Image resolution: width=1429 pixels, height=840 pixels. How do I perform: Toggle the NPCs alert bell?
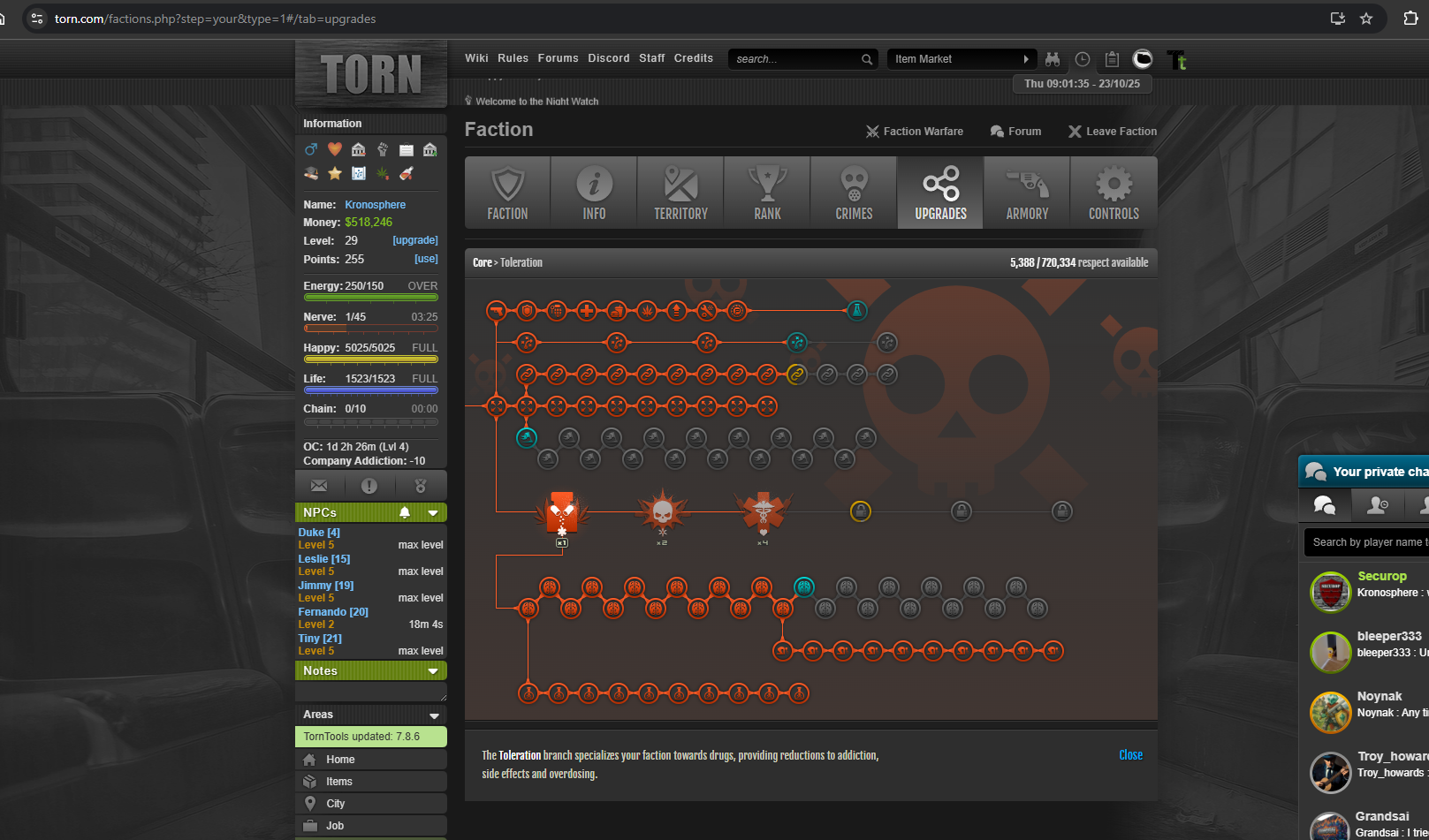pyautogui.click(x=405, y=512)
